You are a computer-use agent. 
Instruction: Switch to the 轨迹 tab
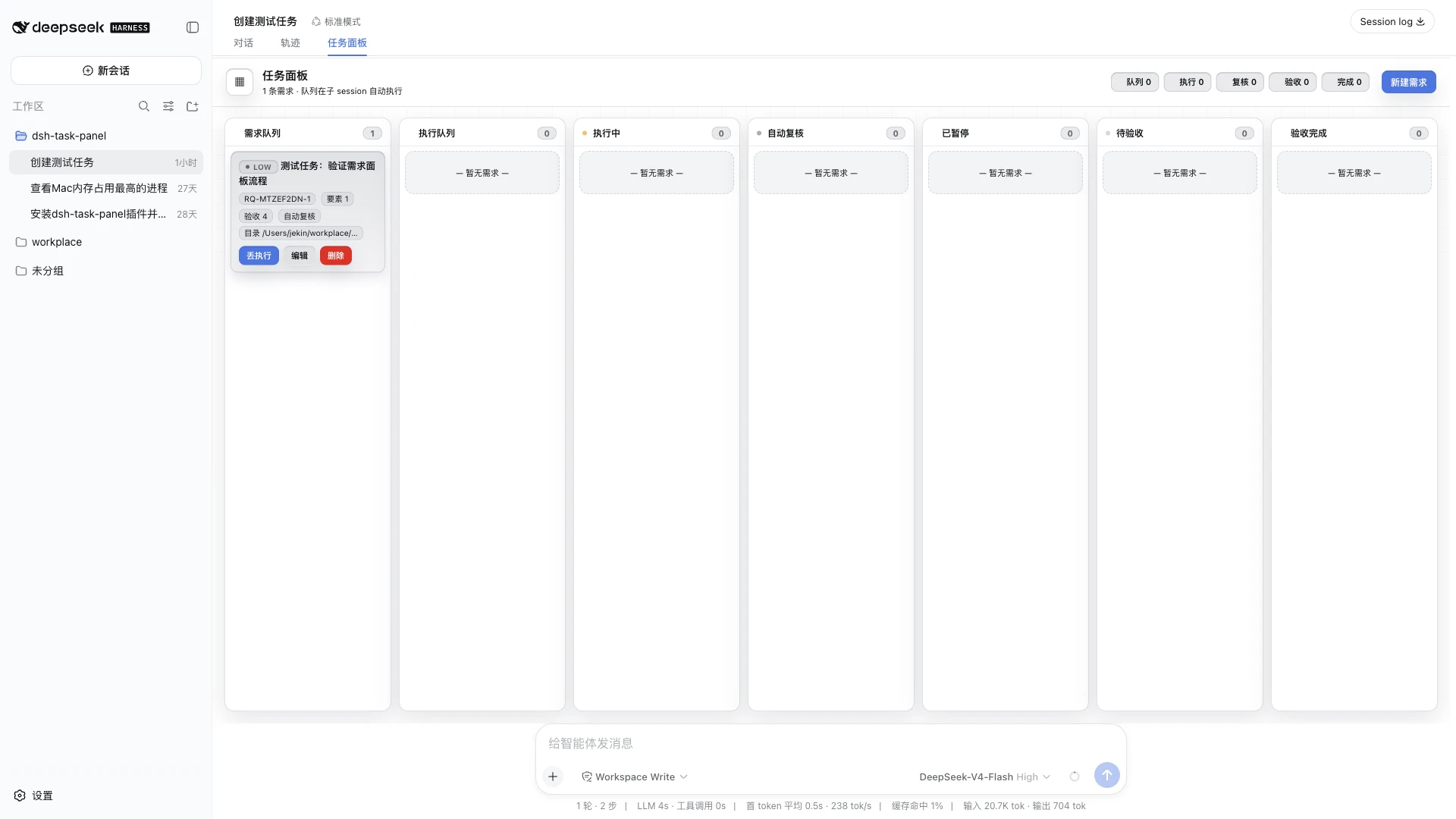(290, 43)
